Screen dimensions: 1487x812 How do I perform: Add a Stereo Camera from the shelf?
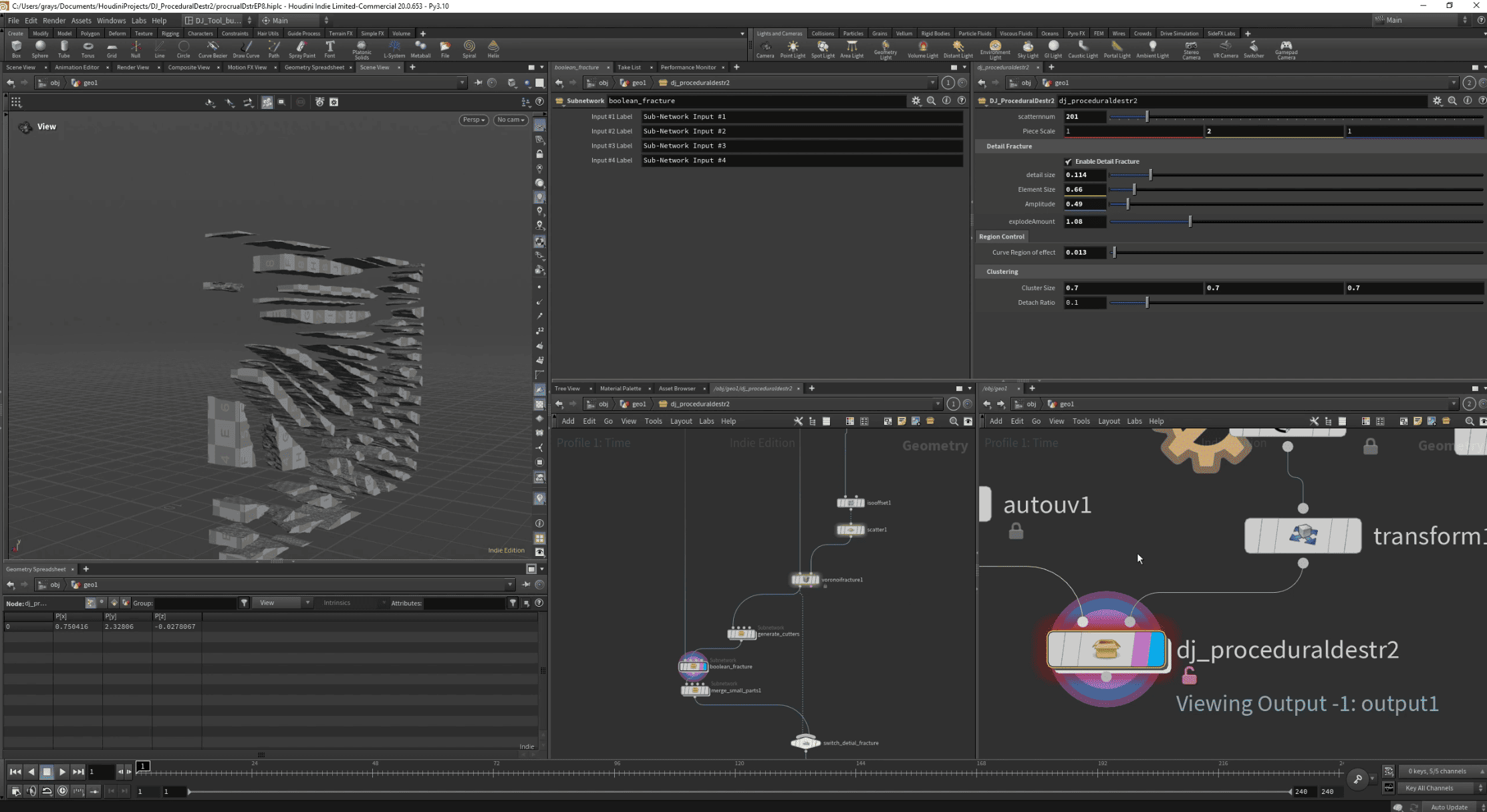(x=1191, y=50)
